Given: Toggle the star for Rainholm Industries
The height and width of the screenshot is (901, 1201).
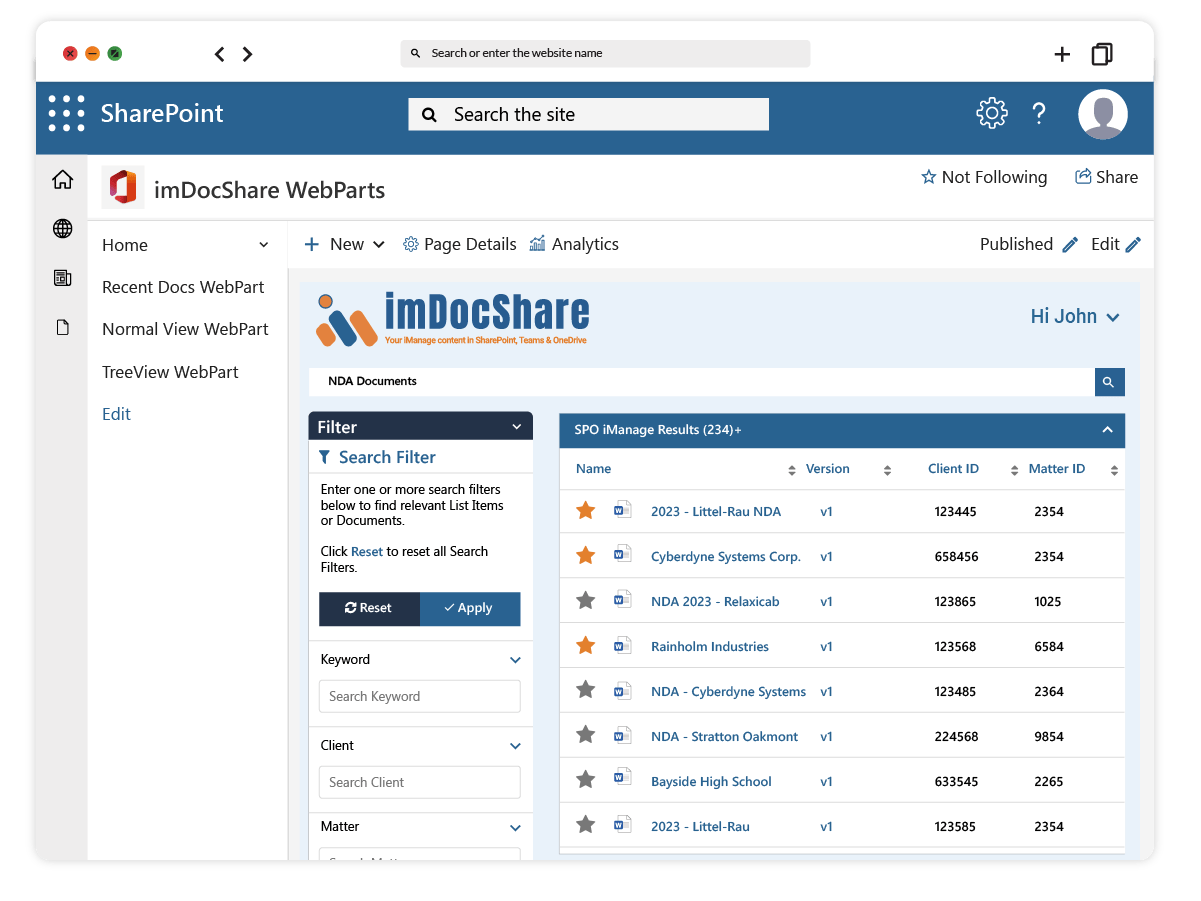Looking at the screenshot, I should coord(586,645).
